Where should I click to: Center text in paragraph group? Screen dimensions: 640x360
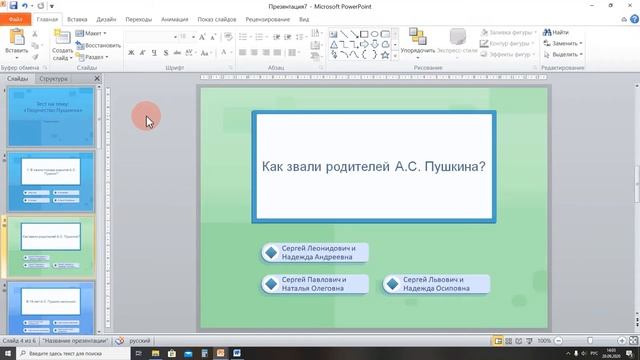coord(254,53)
